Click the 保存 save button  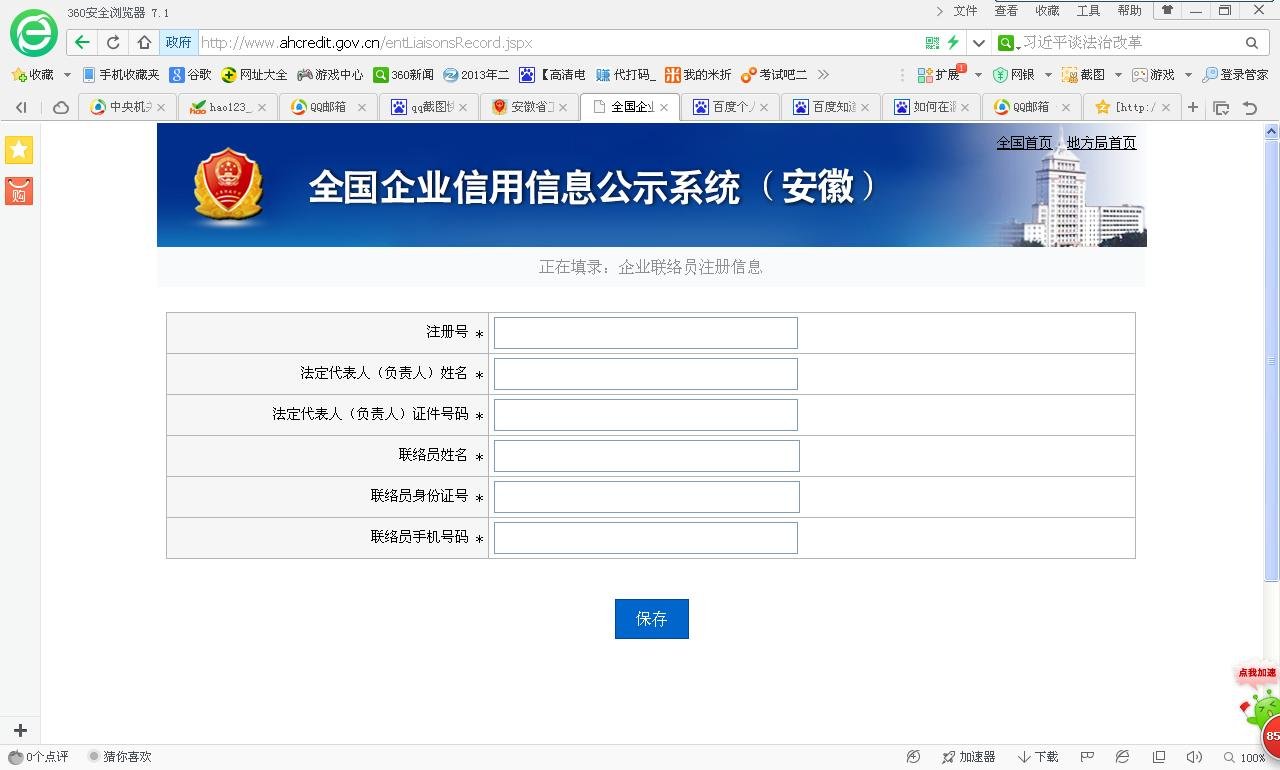tap(651, 618)
